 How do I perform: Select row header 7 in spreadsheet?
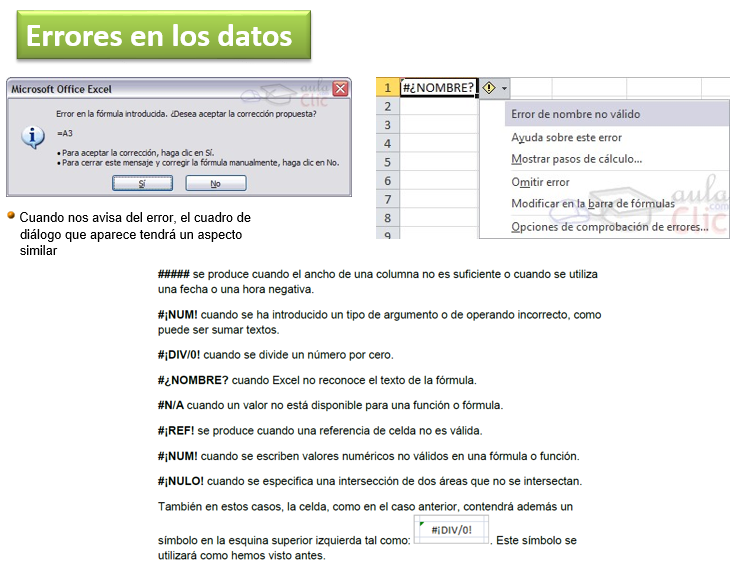(x=387, y=199)
